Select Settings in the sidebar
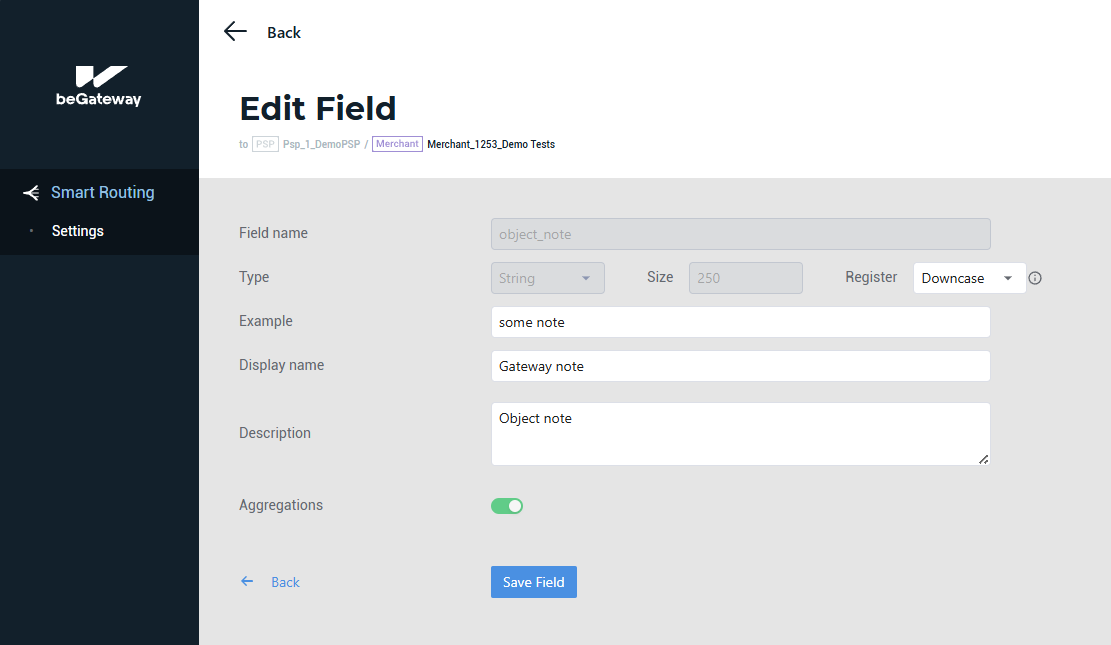 coord(78,231)
